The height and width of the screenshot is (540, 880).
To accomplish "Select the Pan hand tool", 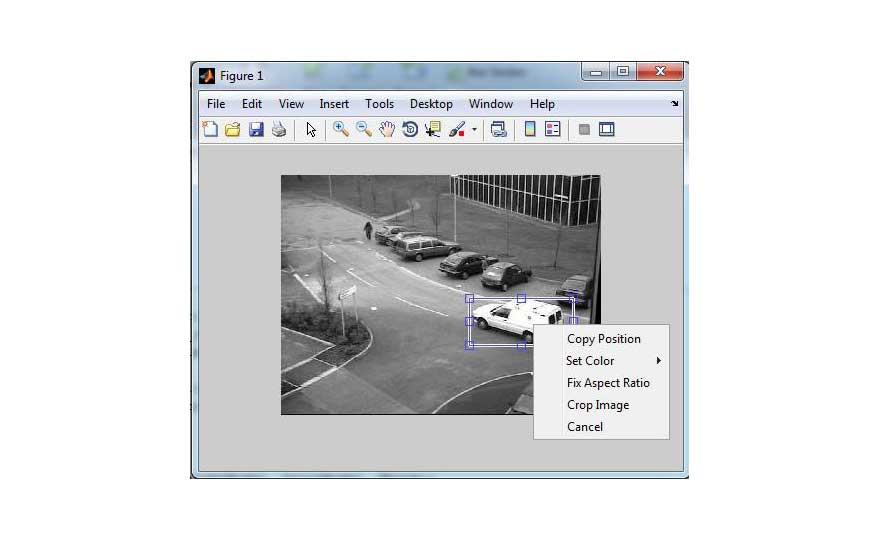I will 387,129.
